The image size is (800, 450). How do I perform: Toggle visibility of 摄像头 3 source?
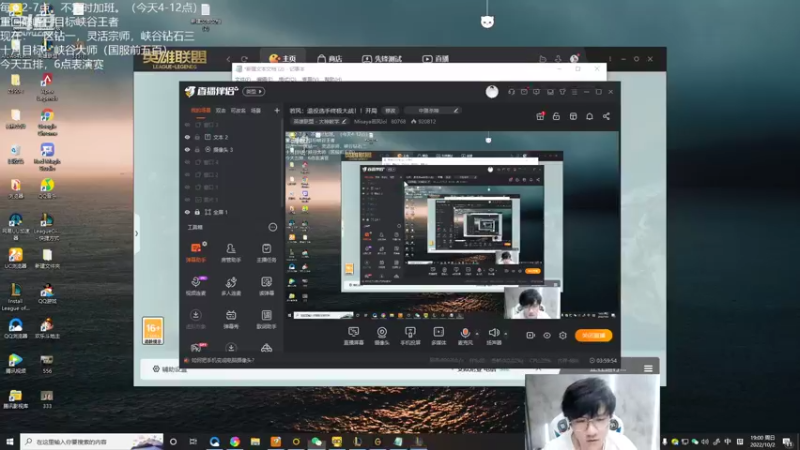pyautogui.click(x=187, y=149)
